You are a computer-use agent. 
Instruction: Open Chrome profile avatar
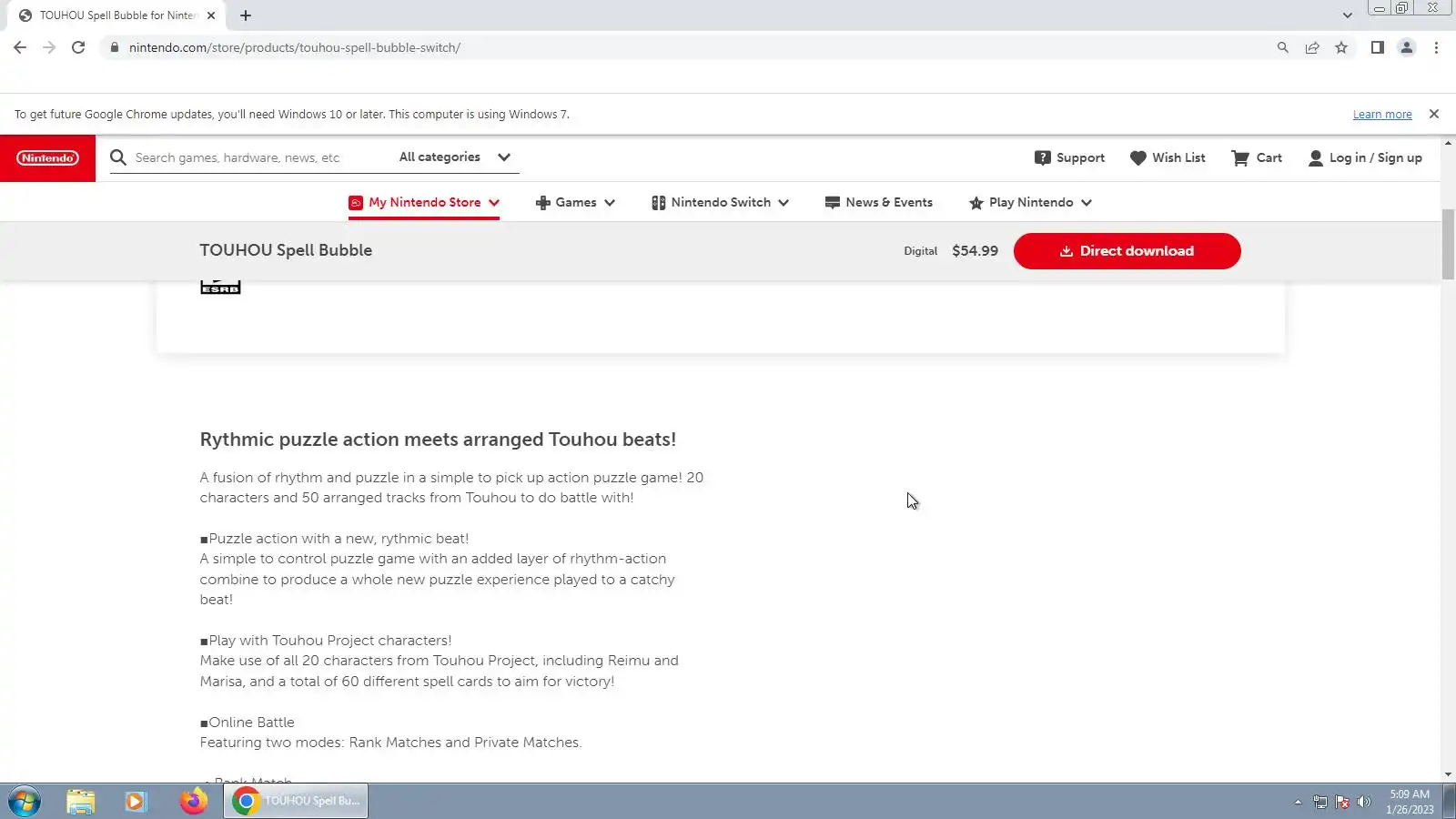pyautogui.click(x=1407, y=47)
